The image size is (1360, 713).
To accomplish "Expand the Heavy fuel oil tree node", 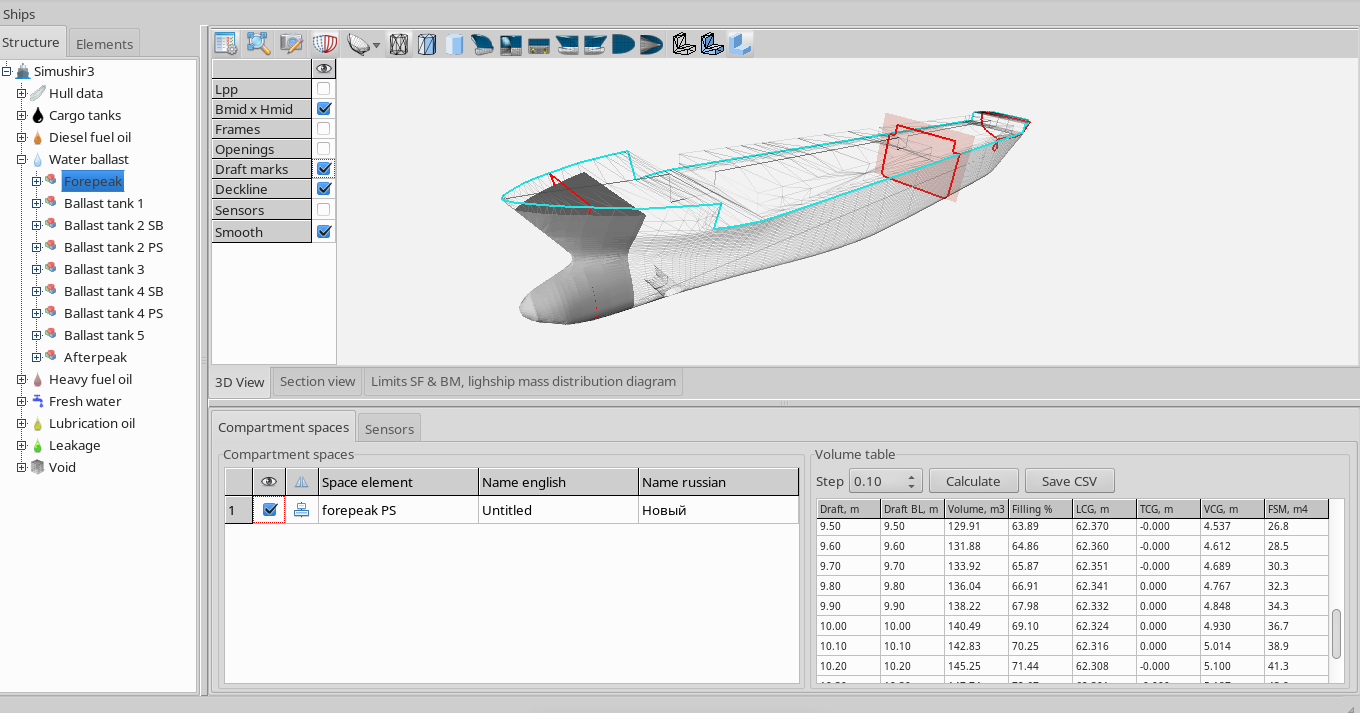I will tap(21, 379).
